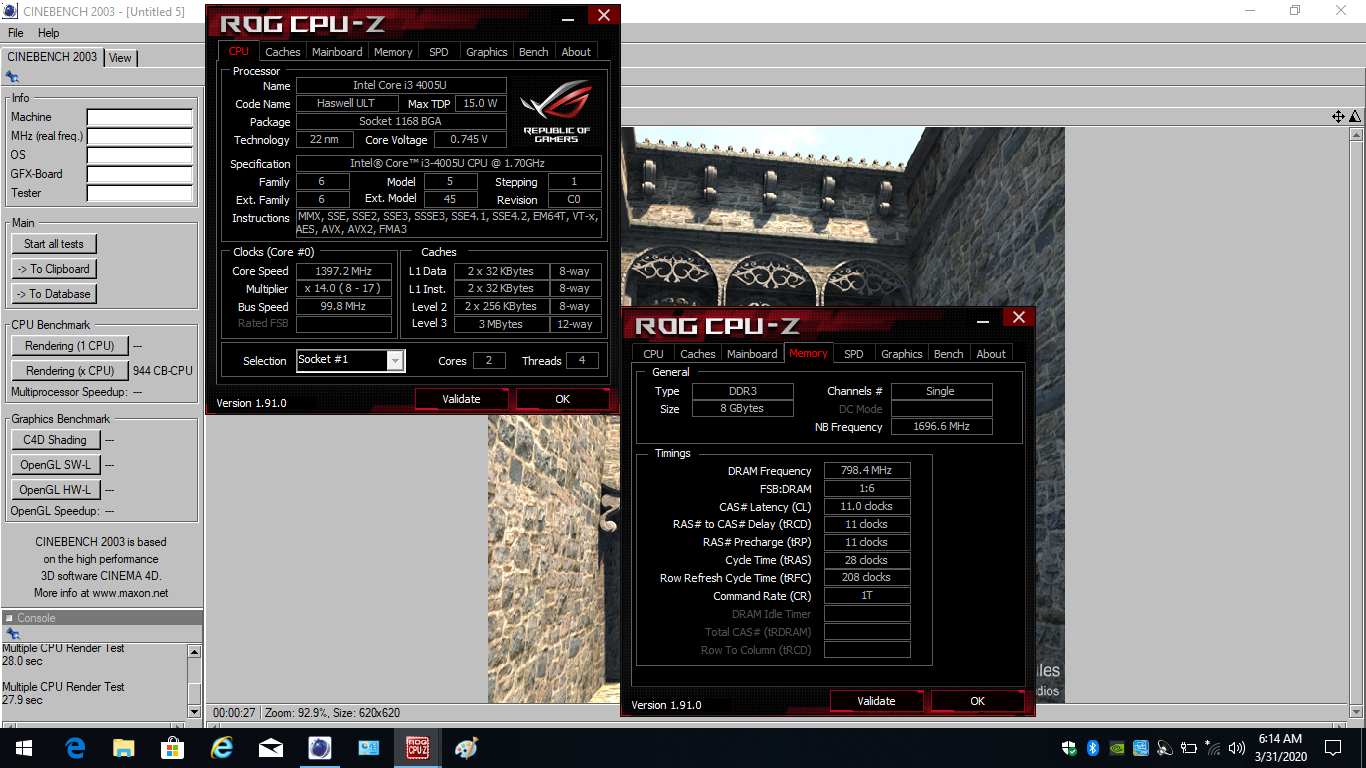The image size is (1366, 768).
Task: Select the Graphics tab in the CPU-Z CPU window
Action: coord(487,52)
